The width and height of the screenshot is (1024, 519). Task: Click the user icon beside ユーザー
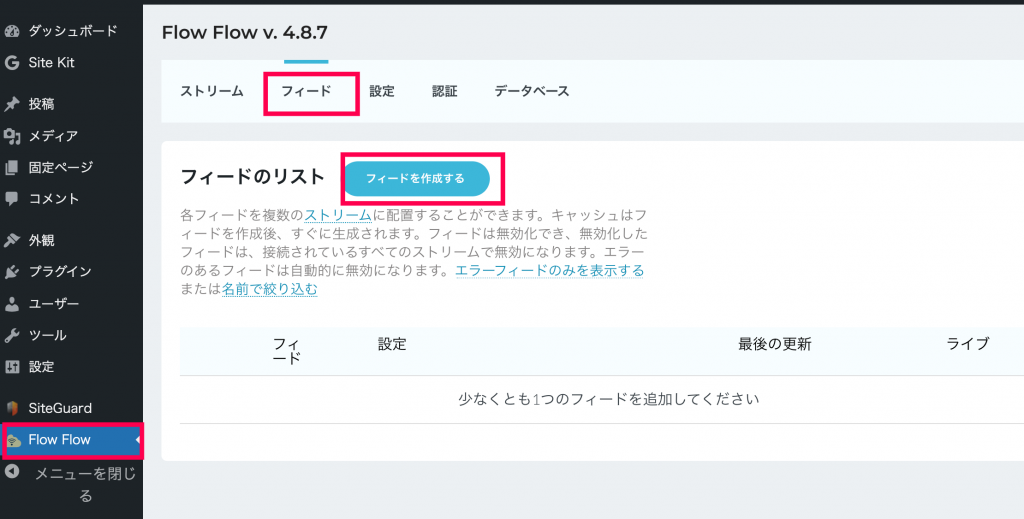pyautogui.click(x=12, y=304)
